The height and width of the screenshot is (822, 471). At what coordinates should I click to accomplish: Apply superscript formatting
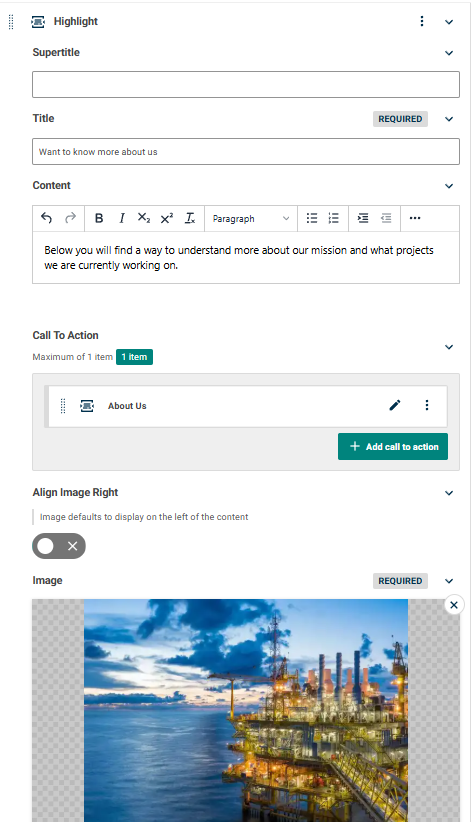click(x=167, y=218)
